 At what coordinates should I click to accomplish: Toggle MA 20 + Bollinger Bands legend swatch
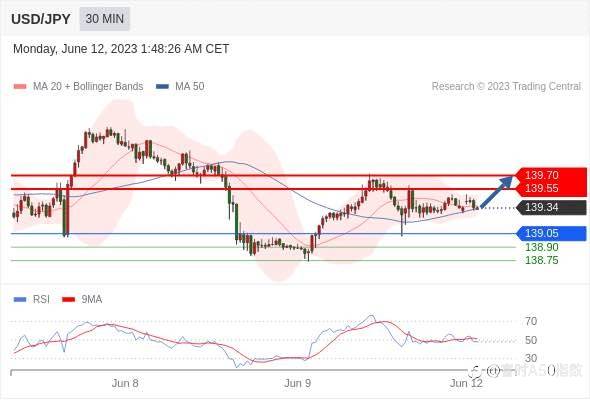[20, 87]
